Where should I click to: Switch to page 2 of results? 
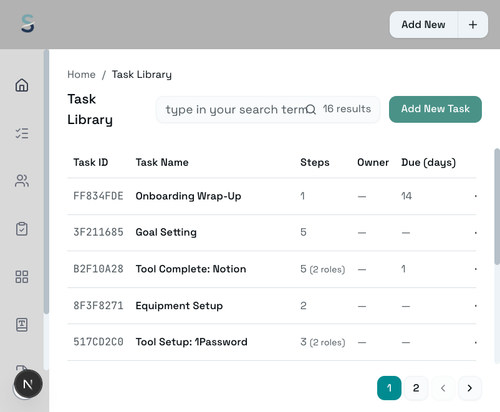pyautogui.click(x=416, y=388)
